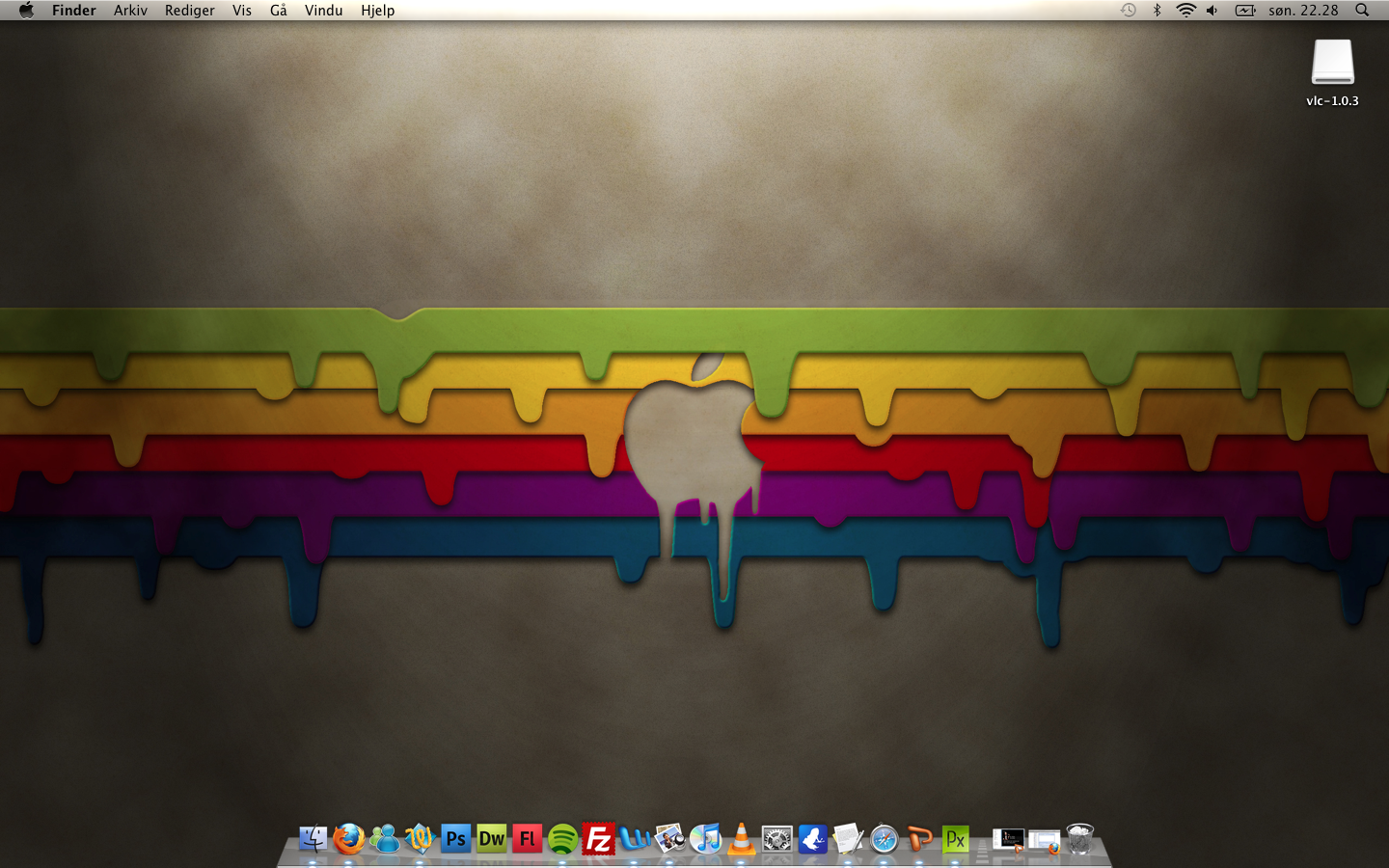Open FileZilla from the dock
1389x868 pixels.
coord(599,839)
